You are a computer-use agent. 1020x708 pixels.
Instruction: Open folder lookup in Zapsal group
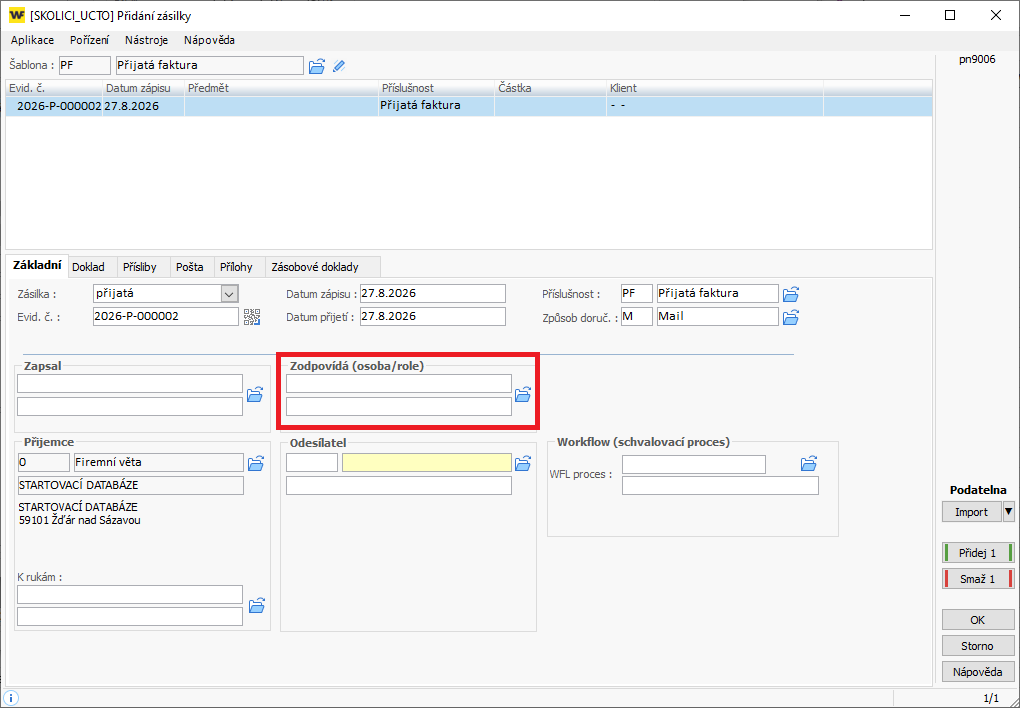pos(254,394)
